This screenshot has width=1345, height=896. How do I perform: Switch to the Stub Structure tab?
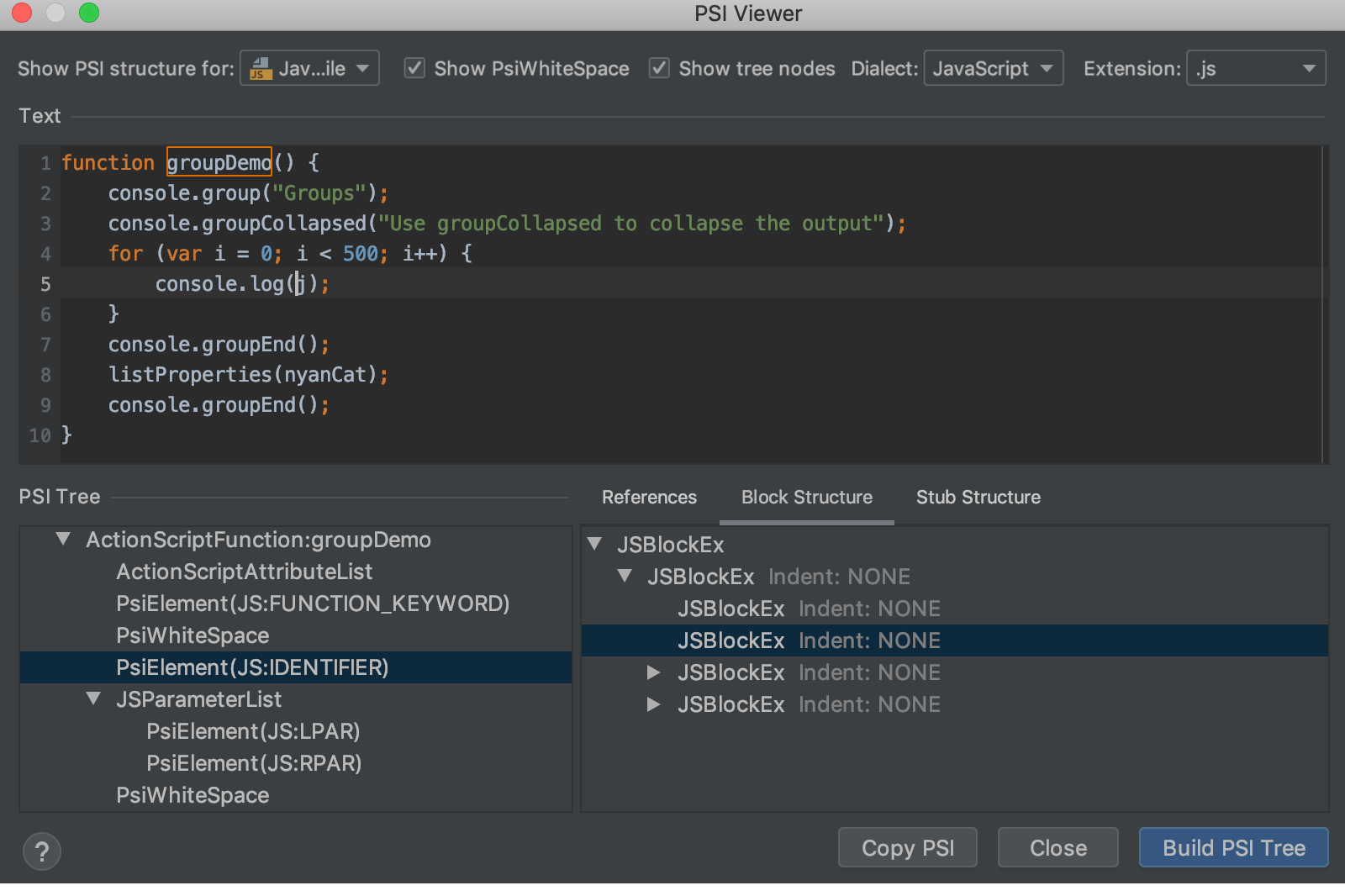point(978,497)
